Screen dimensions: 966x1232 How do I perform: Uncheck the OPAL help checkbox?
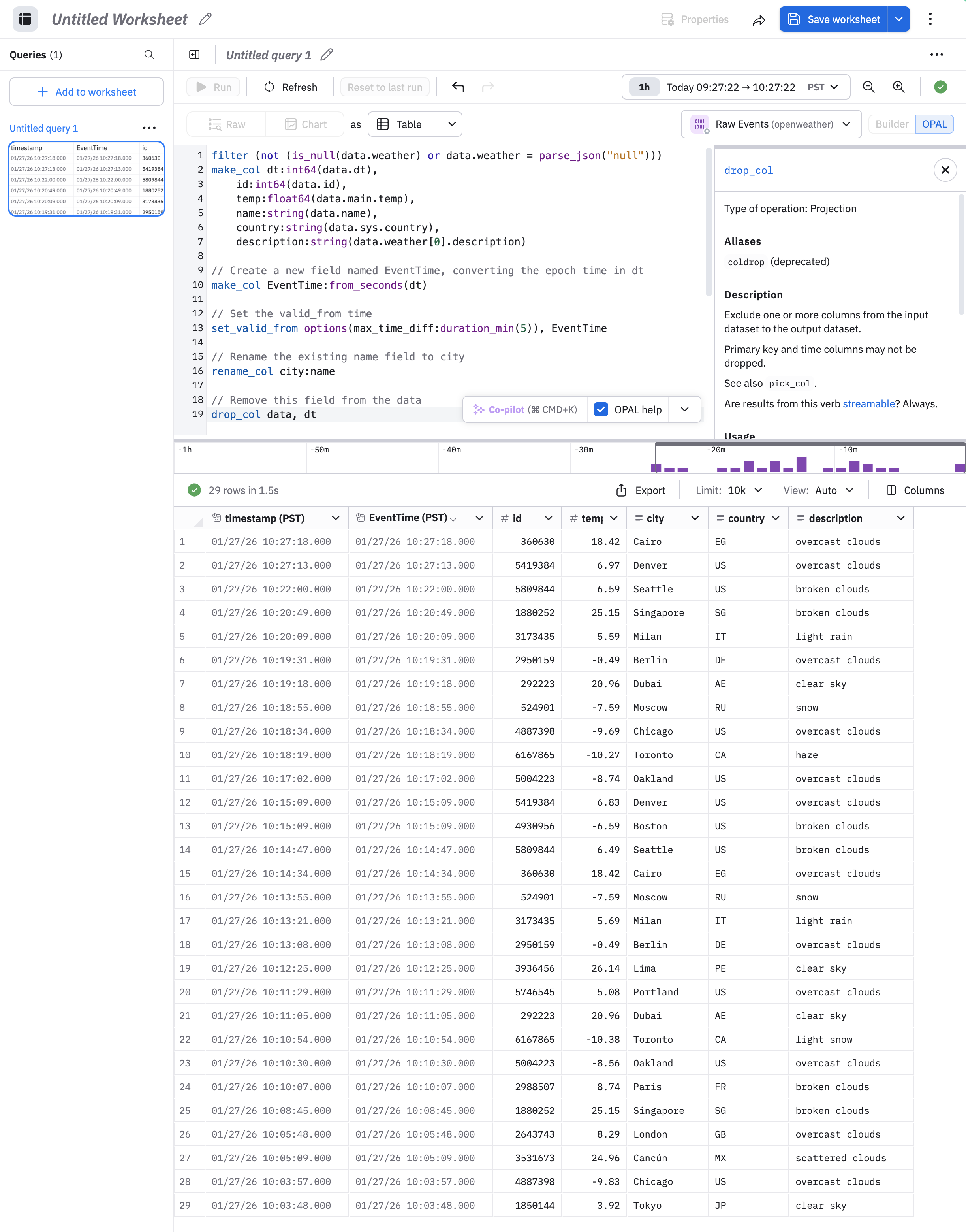point(601,410)
